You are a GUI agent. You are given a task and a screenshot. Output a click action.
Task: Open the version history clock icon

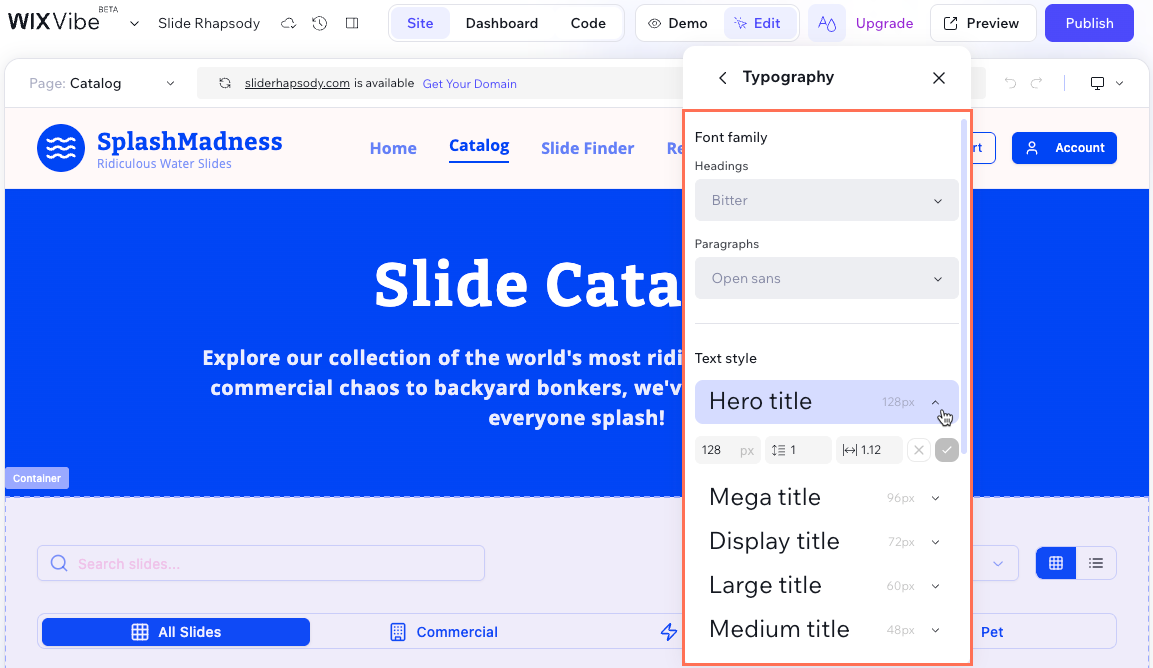coord(320,23)
